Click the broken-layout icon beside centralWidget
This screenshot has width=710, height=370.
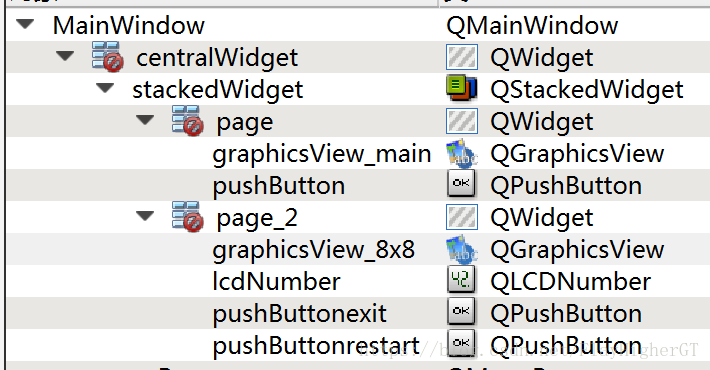107,57
